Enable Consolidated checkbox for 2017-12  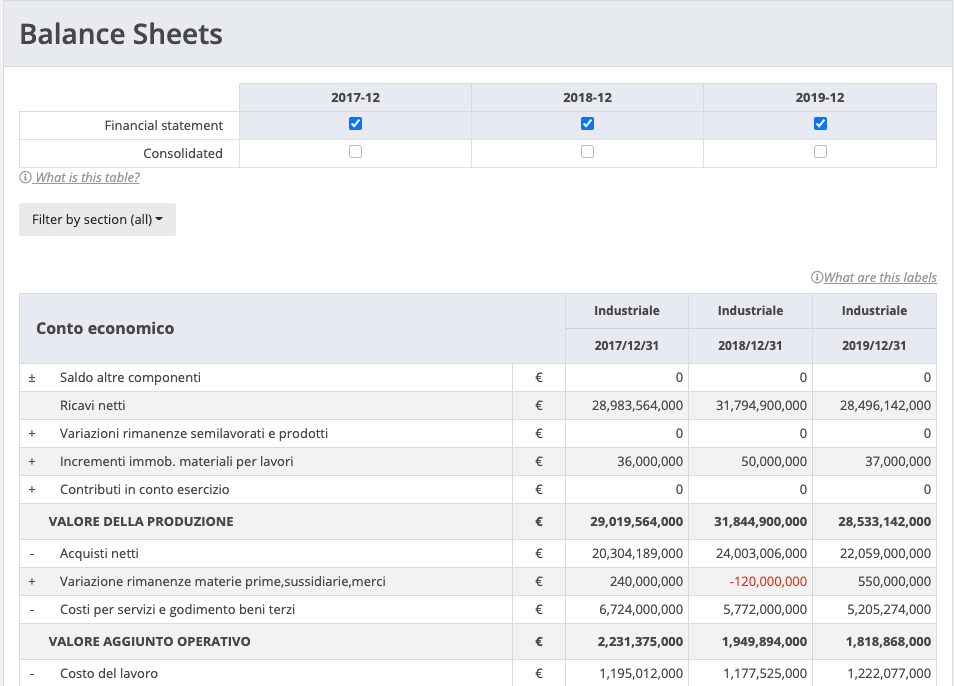click(355, 152)
